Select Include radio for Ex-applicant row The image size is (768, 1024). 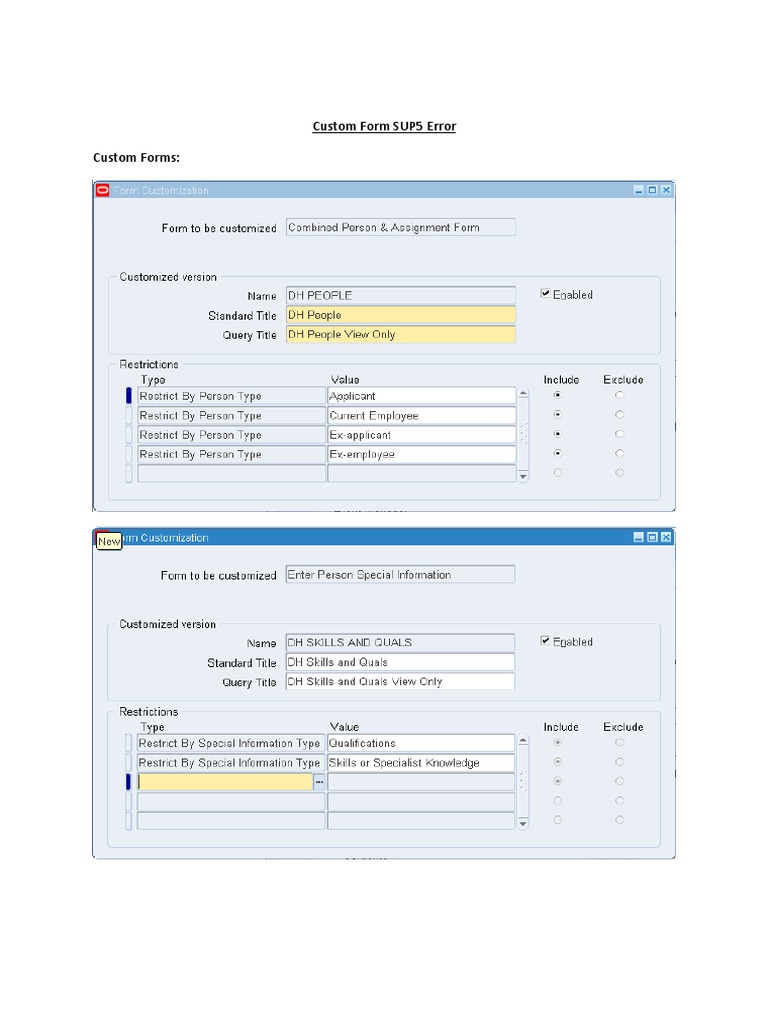coord(557,434)
